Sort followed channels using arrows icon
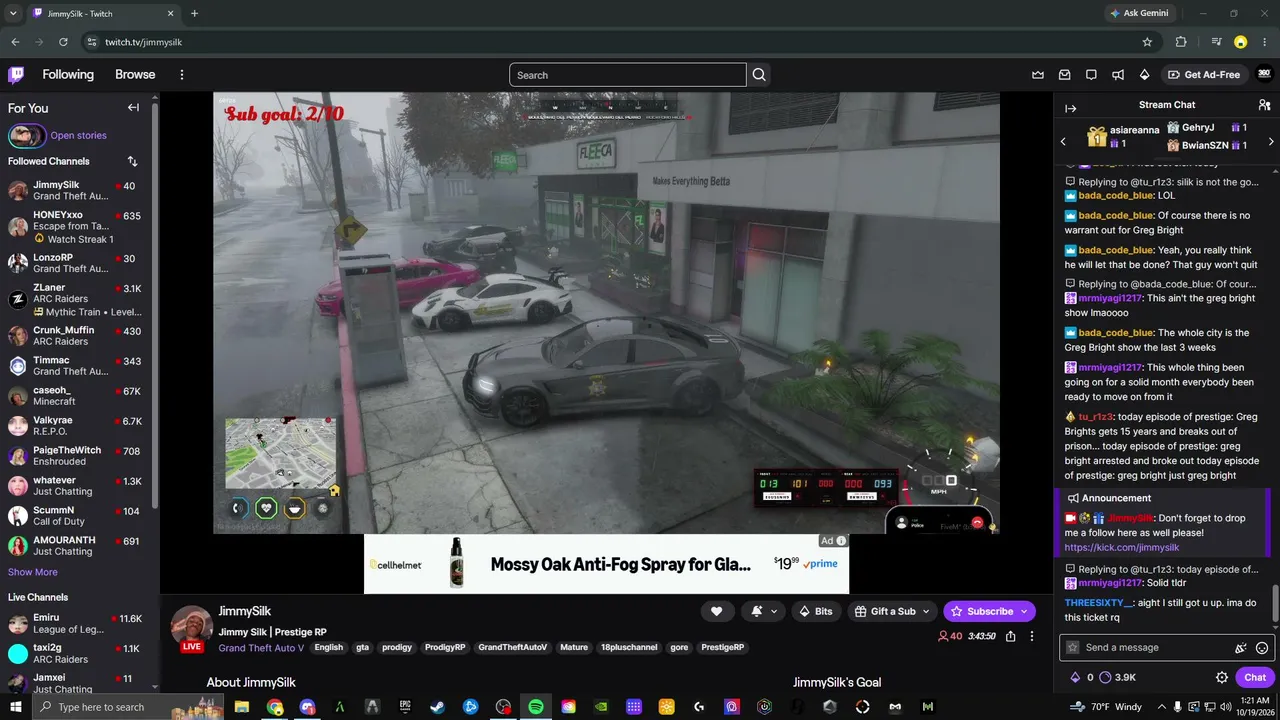Screen dimensions: 1280x720 [x=132, y=161]
